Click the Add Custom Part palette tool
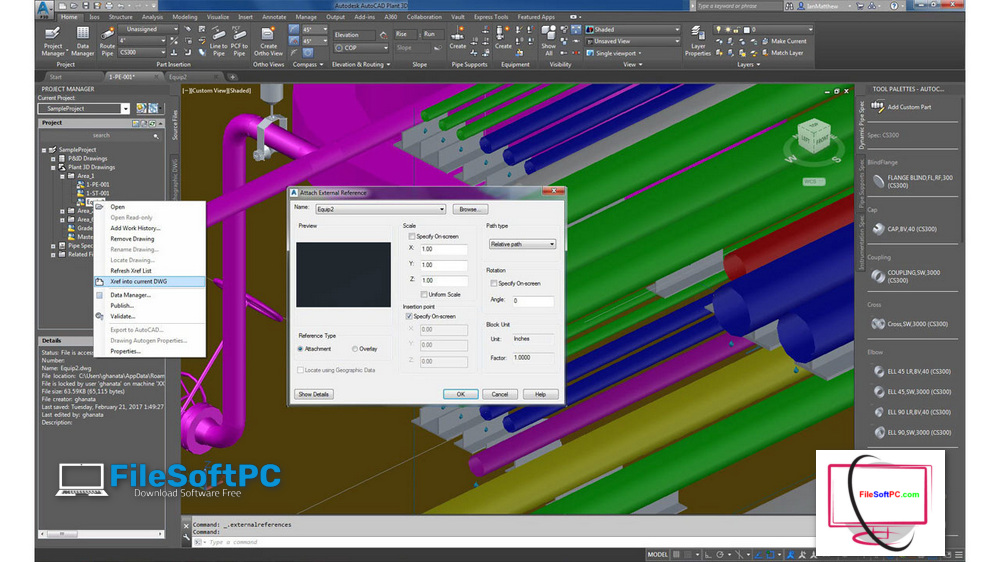This screenshot has width=1000, height=562. coord(901,107)
